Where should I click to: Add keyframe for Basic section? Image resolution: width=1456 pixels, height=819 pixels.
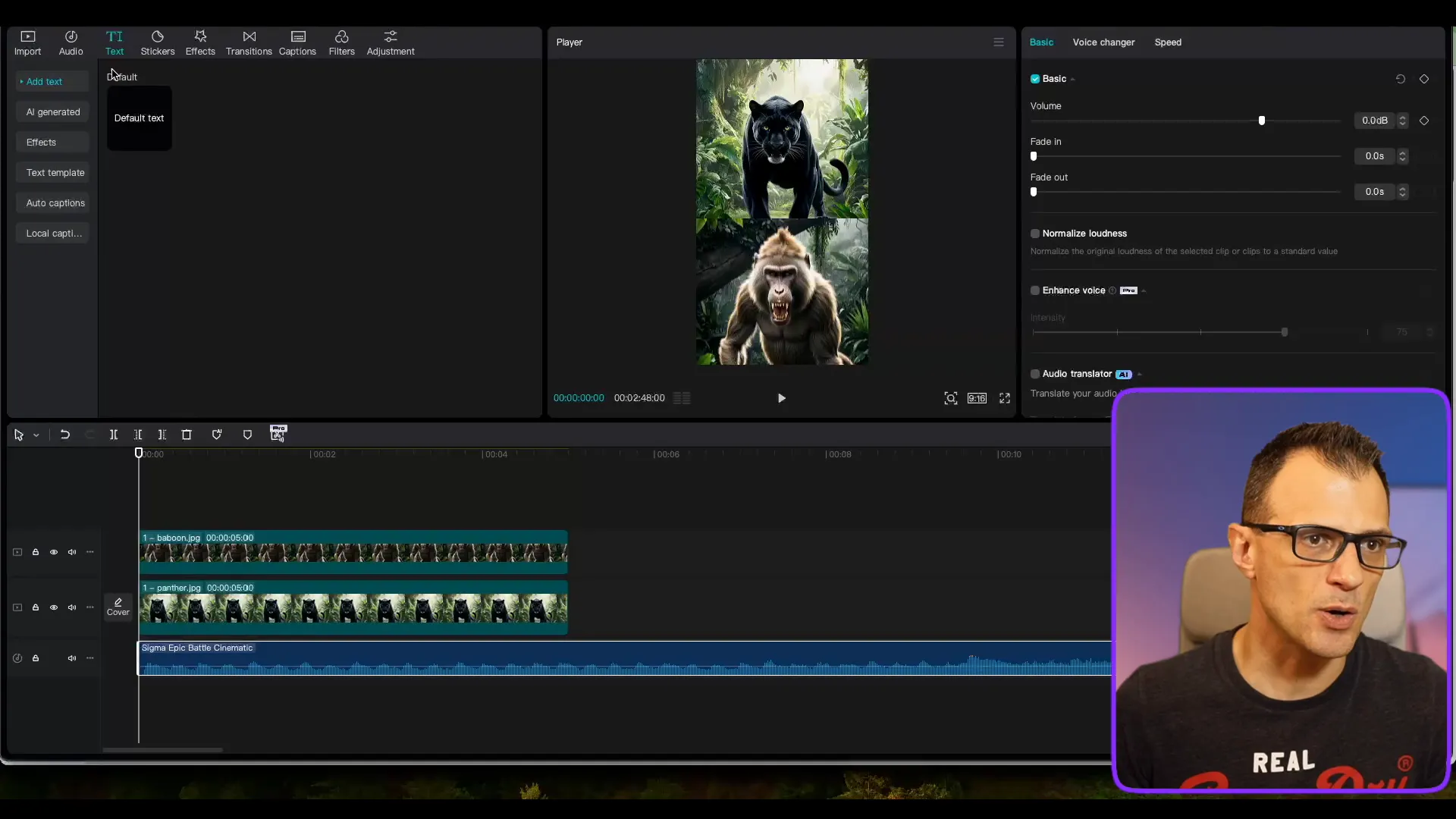(x=1424, y=79)
